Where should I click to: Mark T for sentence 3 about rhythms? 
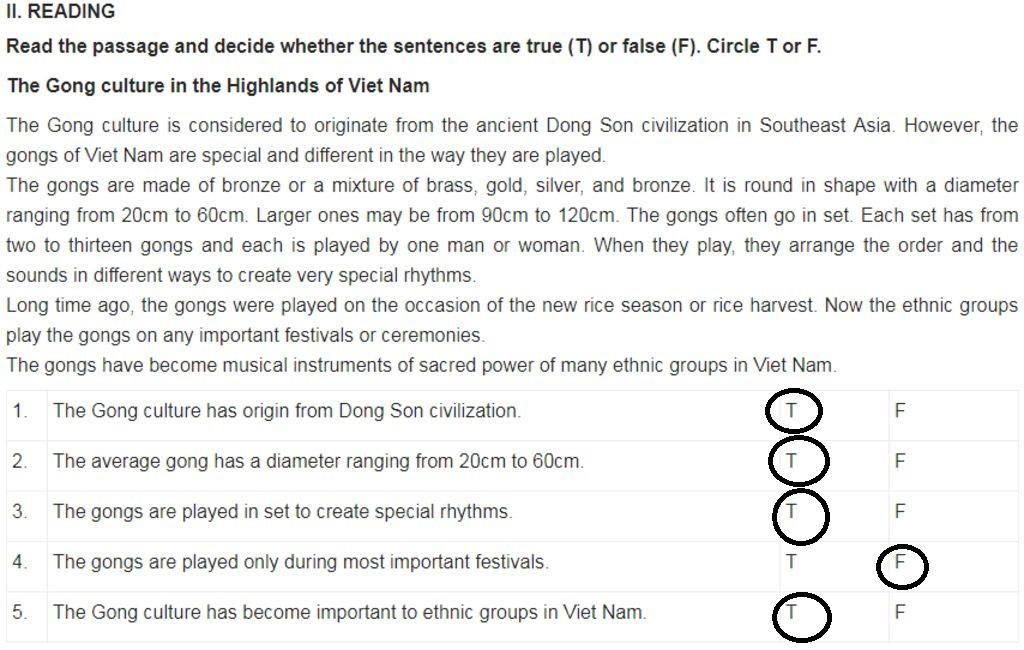791,511
